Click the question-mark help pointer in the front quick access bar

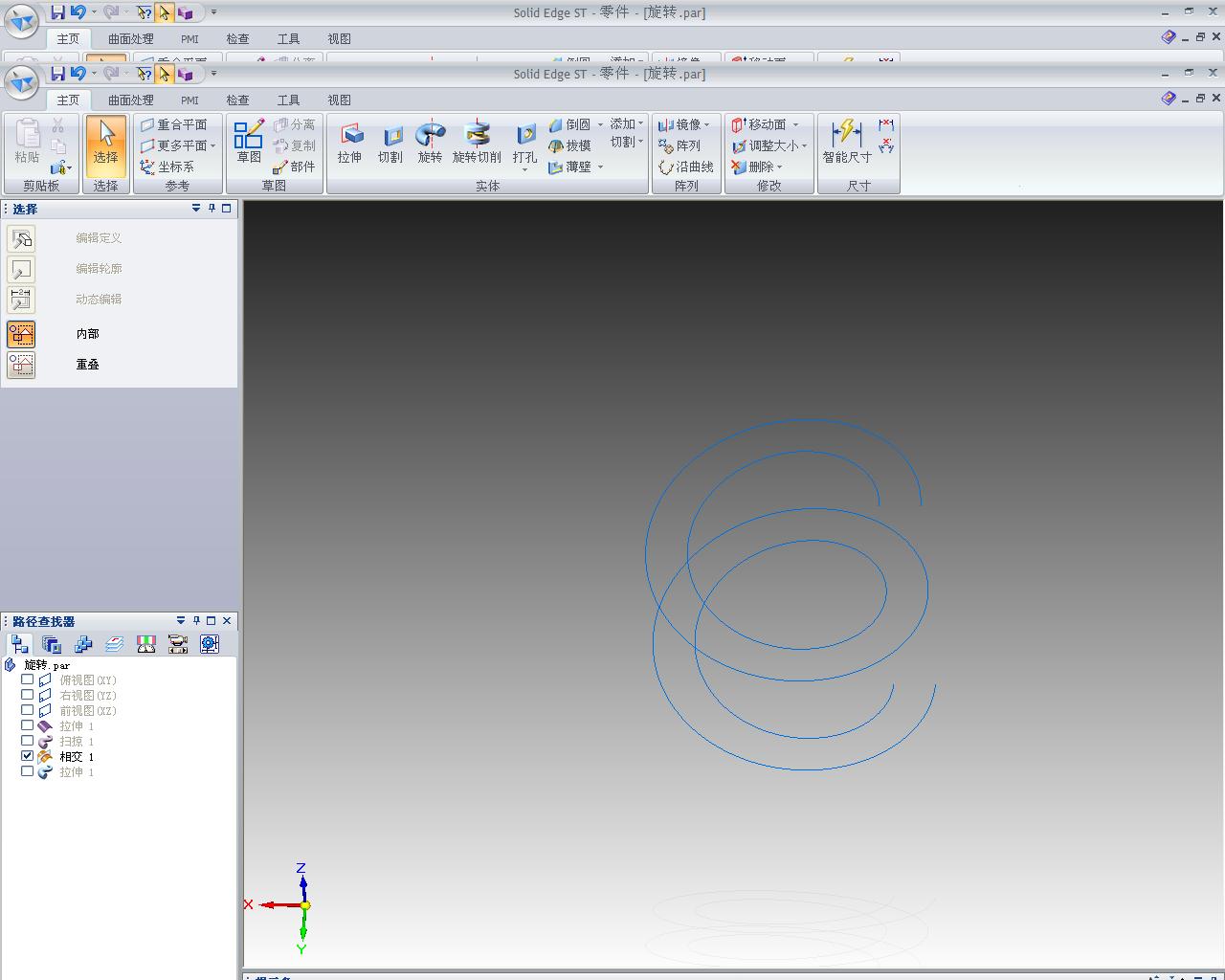click(x=144, y=74)
